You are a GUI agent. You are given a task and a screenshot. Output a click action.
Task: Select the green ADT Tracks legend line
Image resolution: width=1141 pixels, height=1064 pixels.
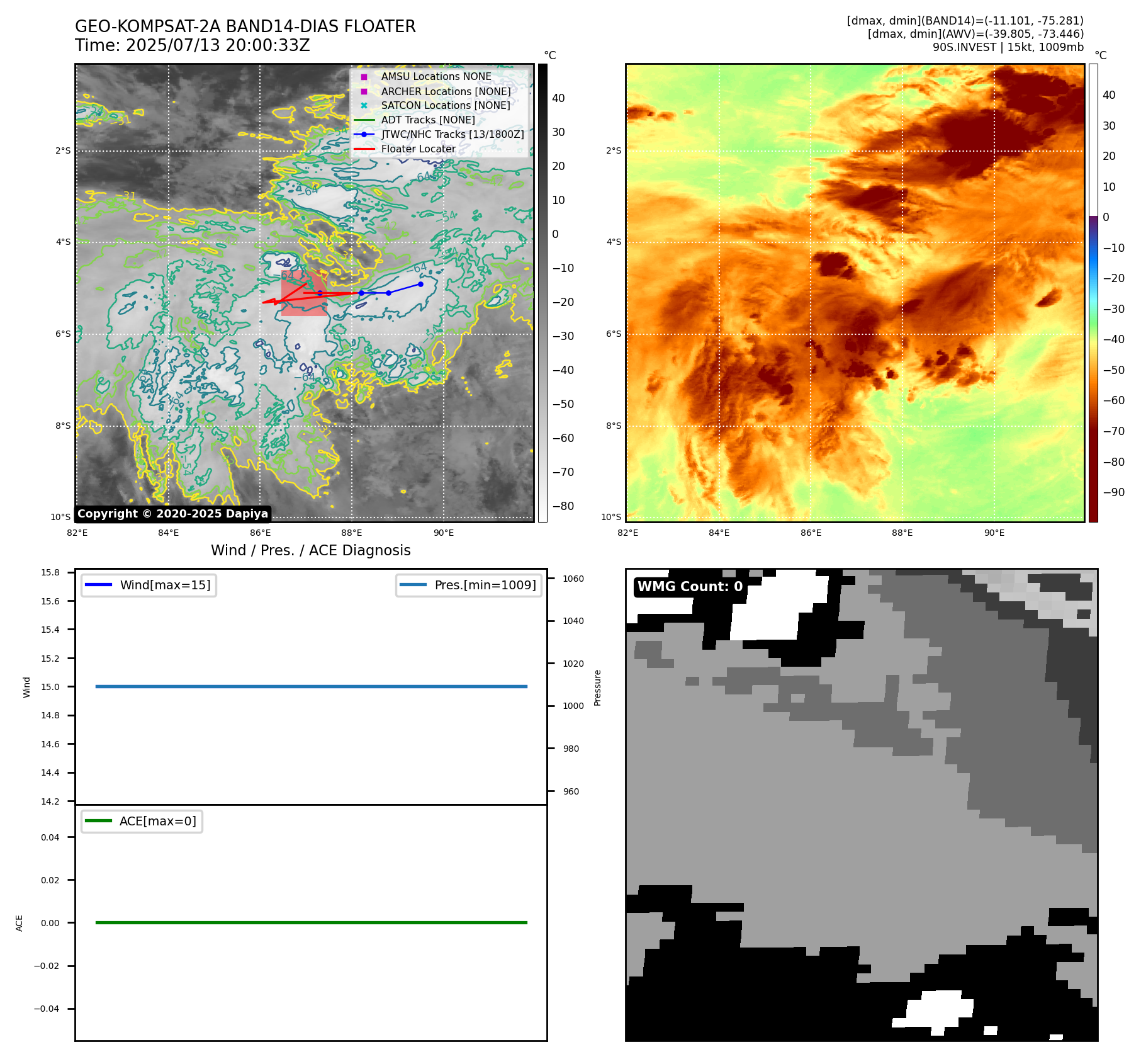(364, 120)
